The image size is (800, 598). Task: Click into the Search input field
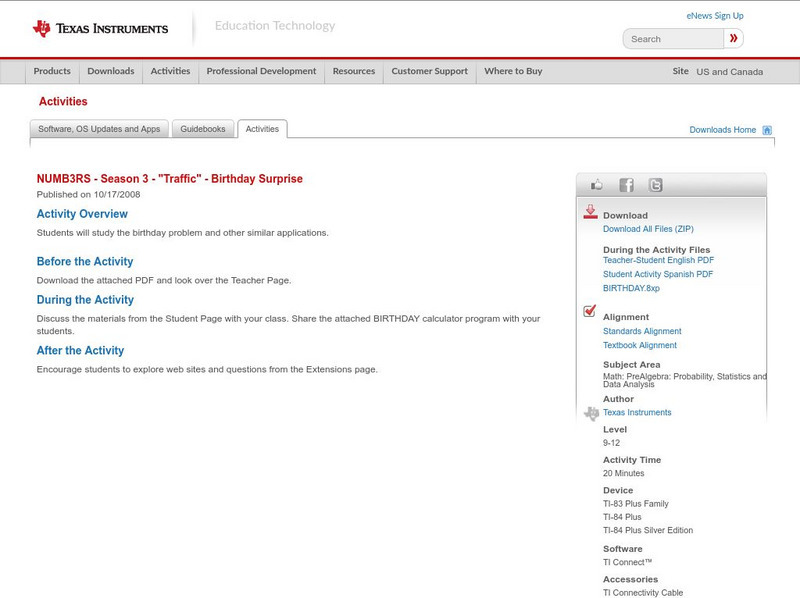673,39
